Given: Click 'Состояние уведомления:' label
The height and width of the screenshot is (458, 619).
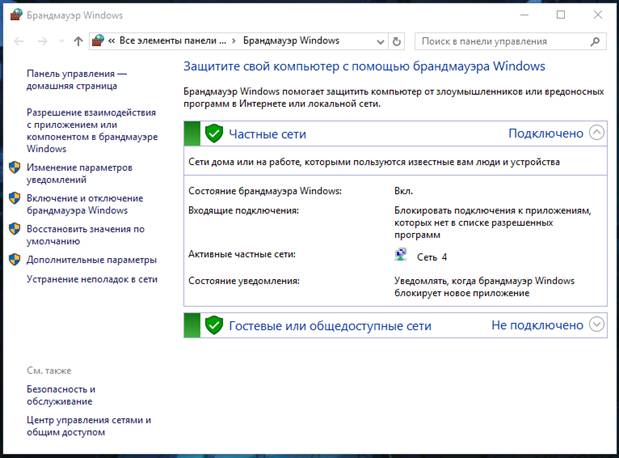Looking at the screenshot, I should pyautogui.click(x=244, y=281).
